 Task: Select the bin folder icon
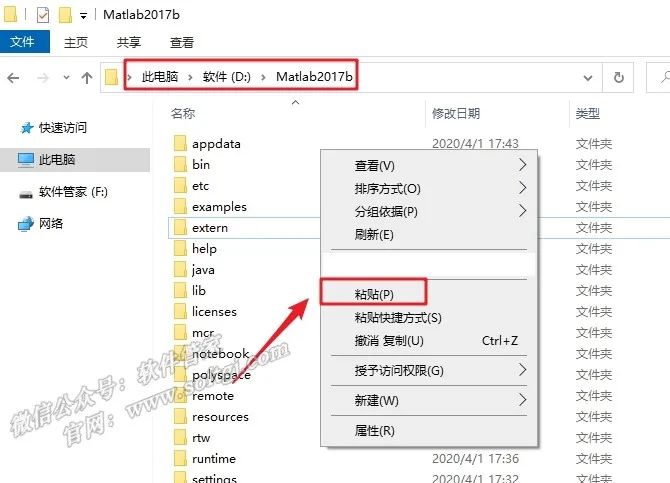pos(180,165)
